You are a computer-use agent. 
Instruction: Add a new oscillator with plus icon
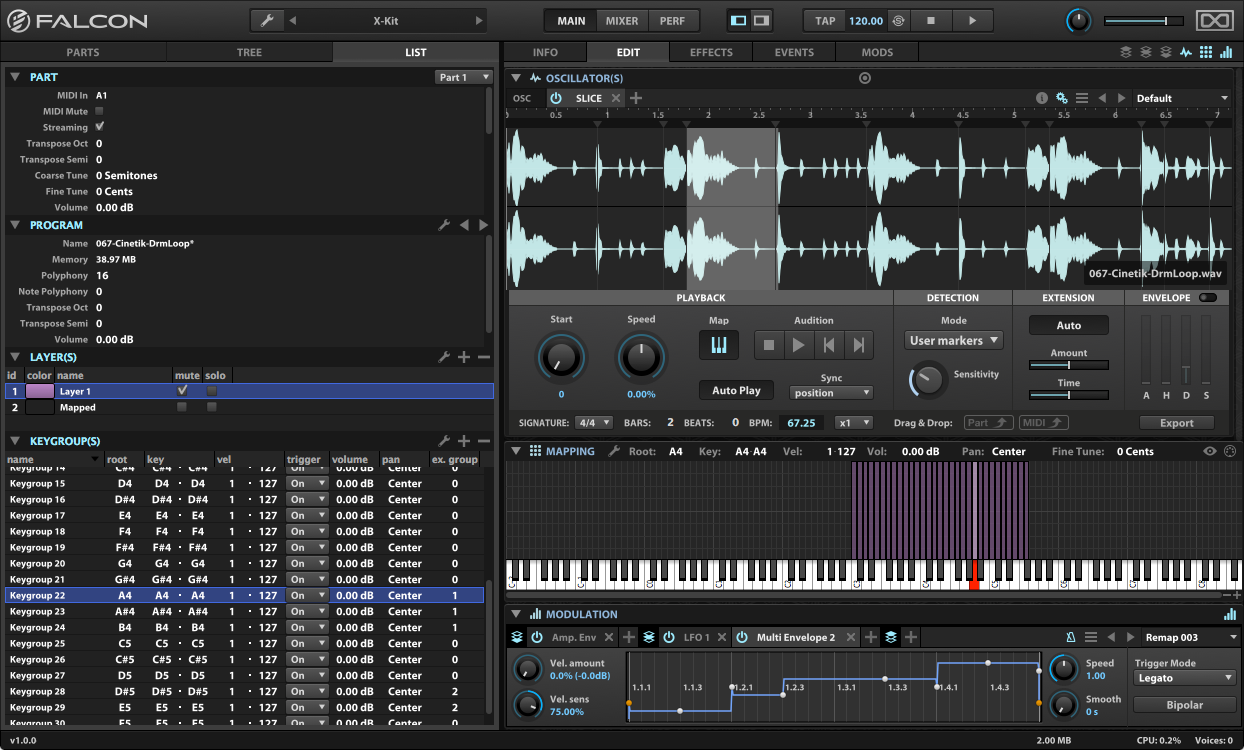pos(636,98)
